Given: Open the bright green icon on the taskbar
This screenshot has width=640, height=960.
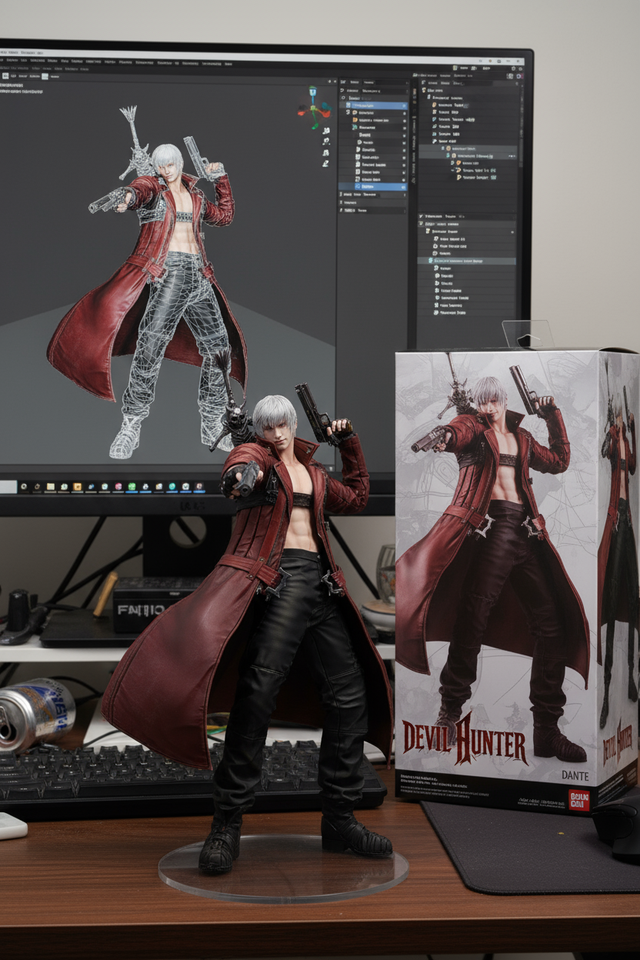Looking at the screenshot, I should tap(132, 487).
